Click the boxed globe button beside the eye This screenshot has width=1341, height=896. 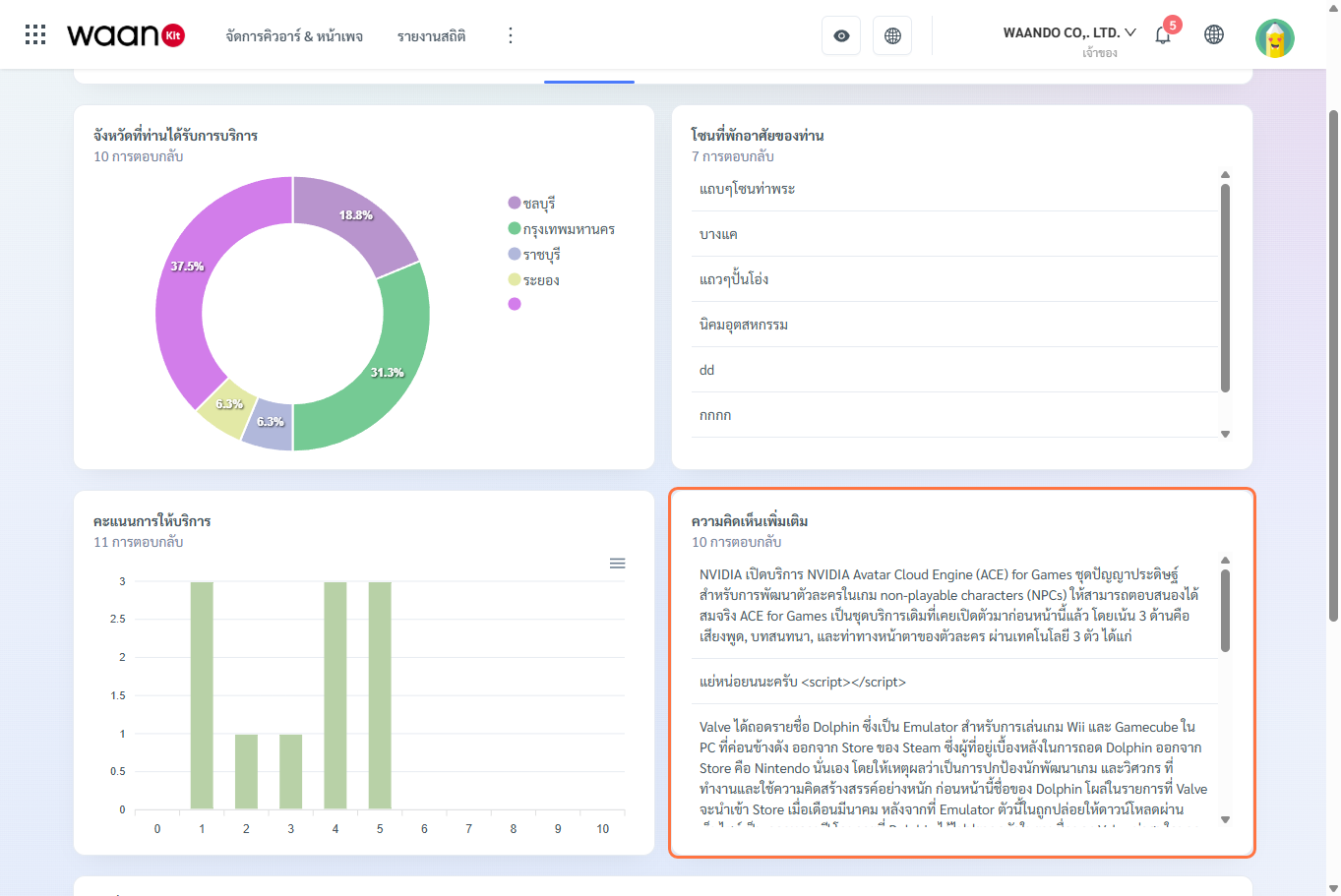tap(892, 35)
